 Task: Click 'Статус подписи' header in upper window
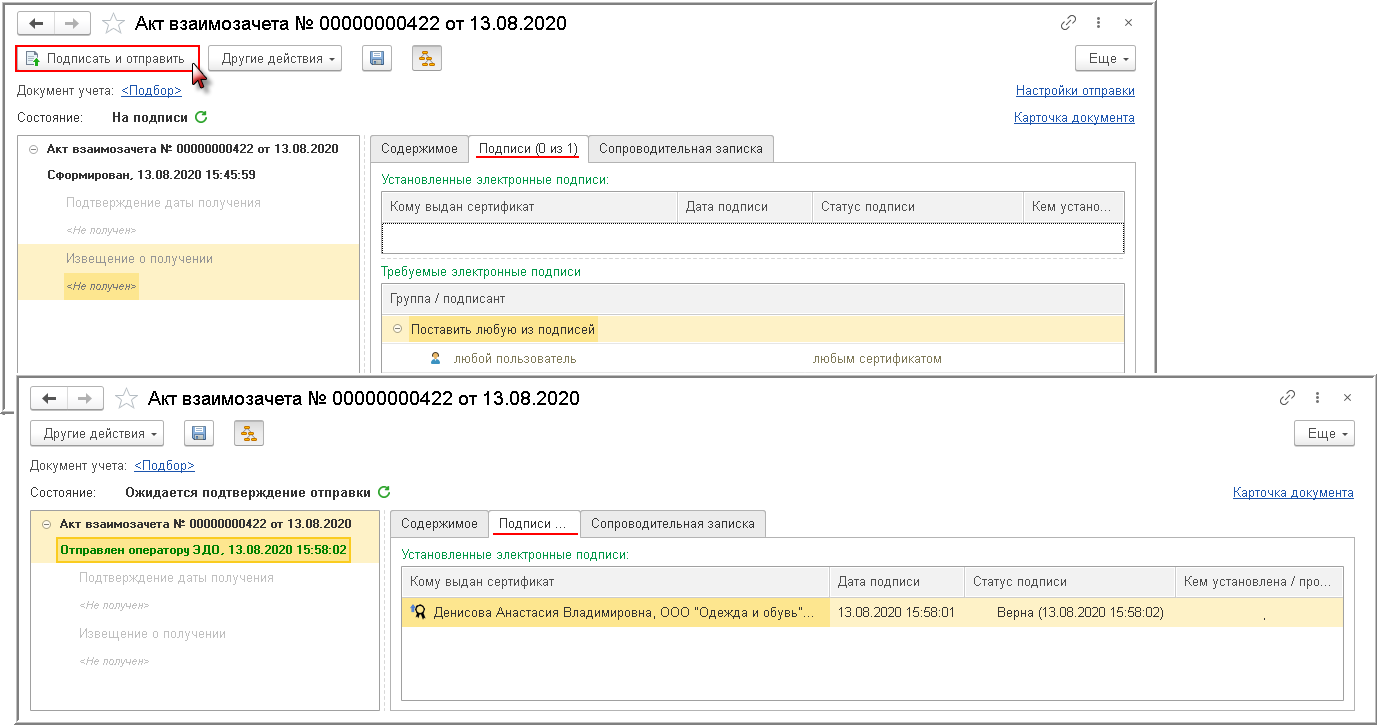click(919, 207)
